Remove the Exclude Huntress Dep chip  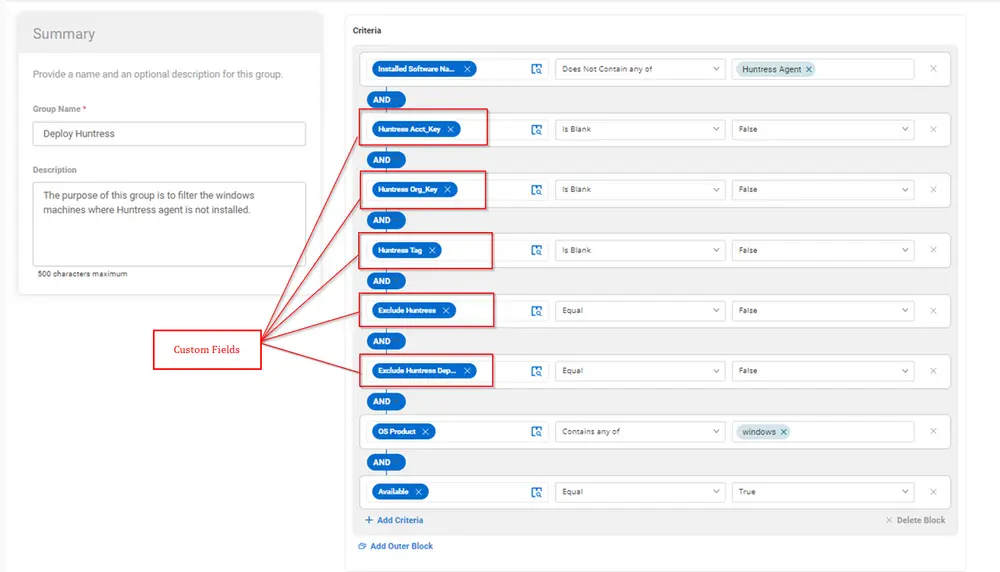pos(467,370)
